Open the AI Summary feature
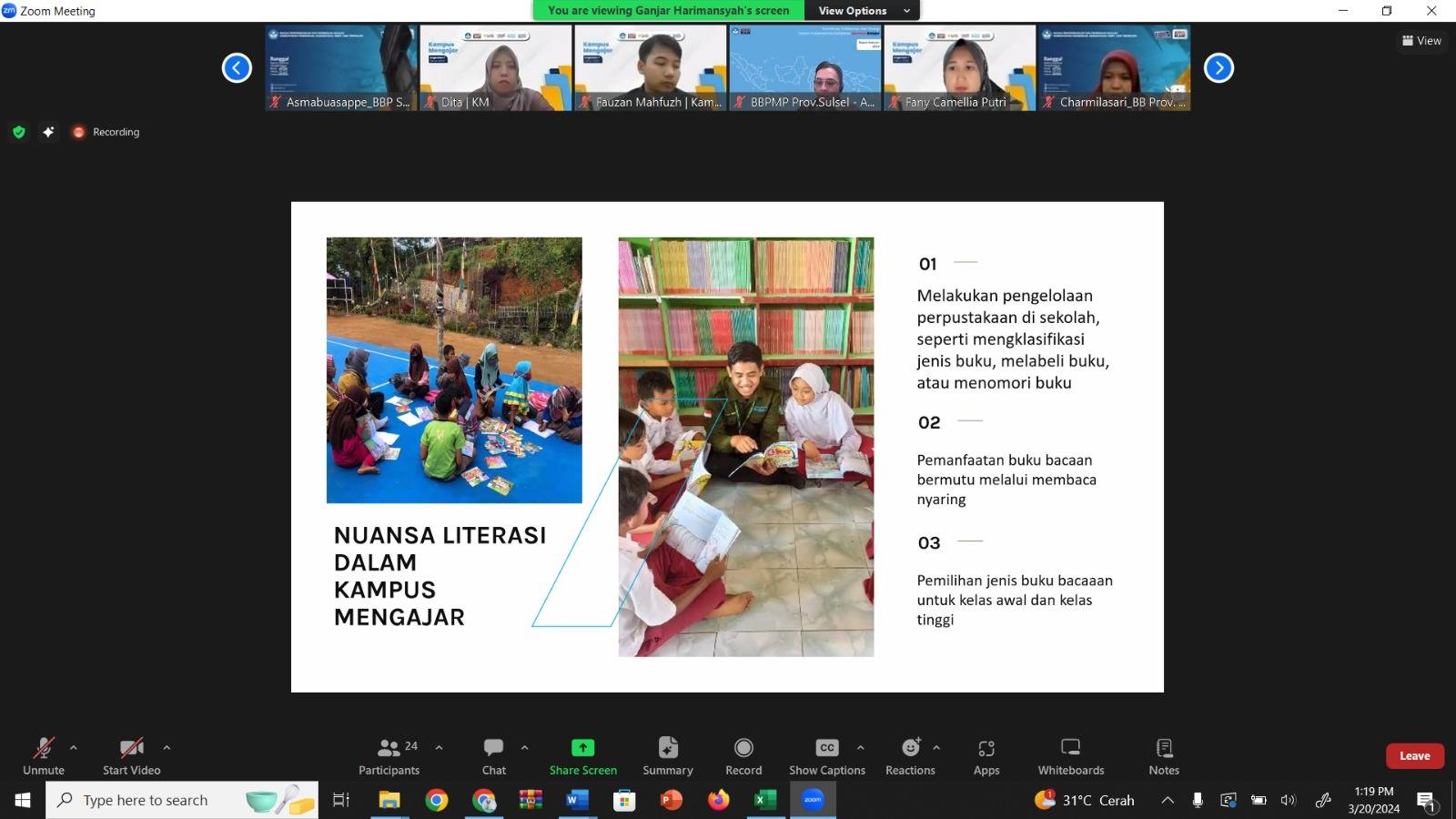1456x819 pixels. (667, 756)
